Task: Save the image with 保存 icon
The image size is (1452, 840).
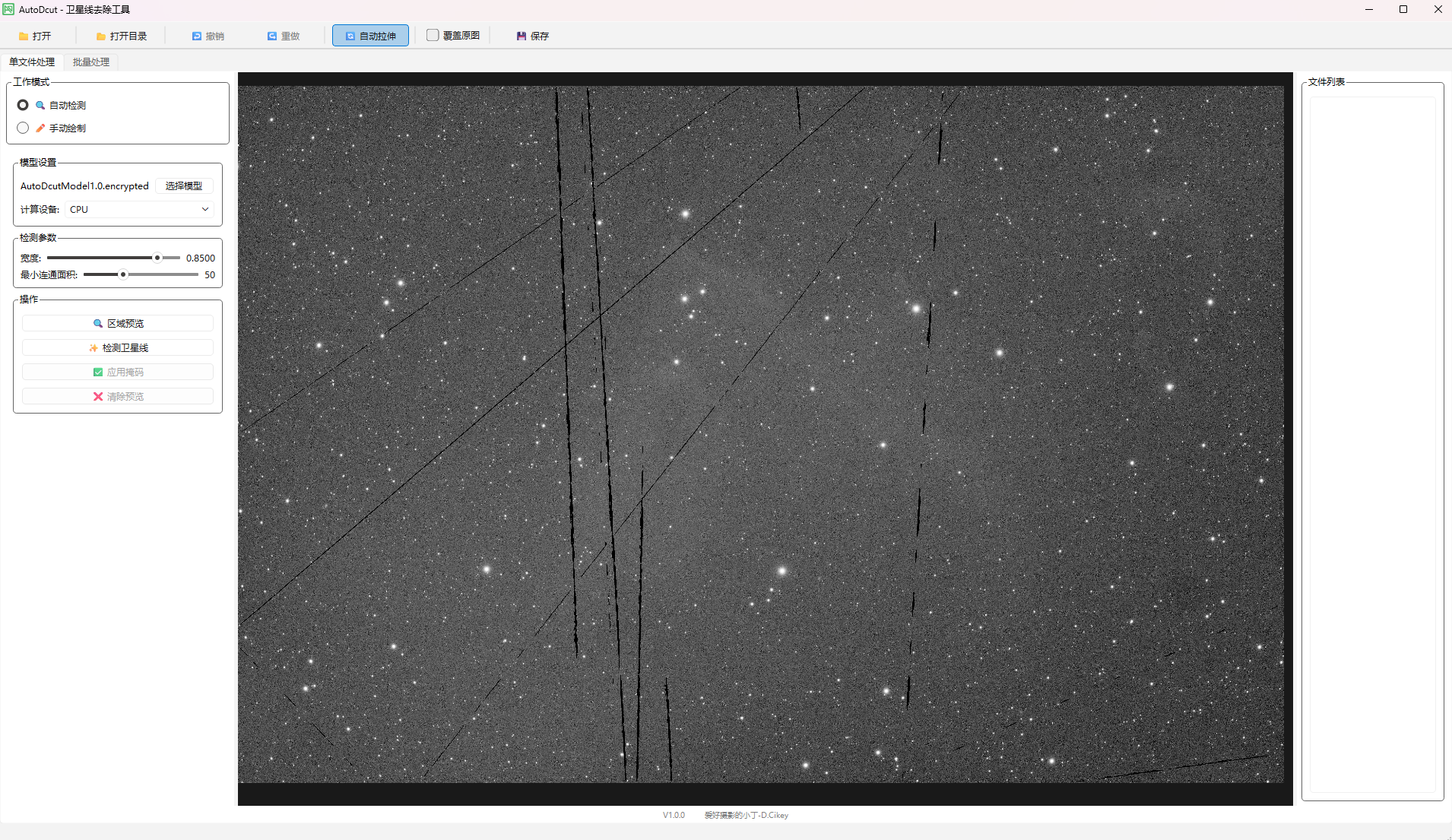Action: pos(522,36)
